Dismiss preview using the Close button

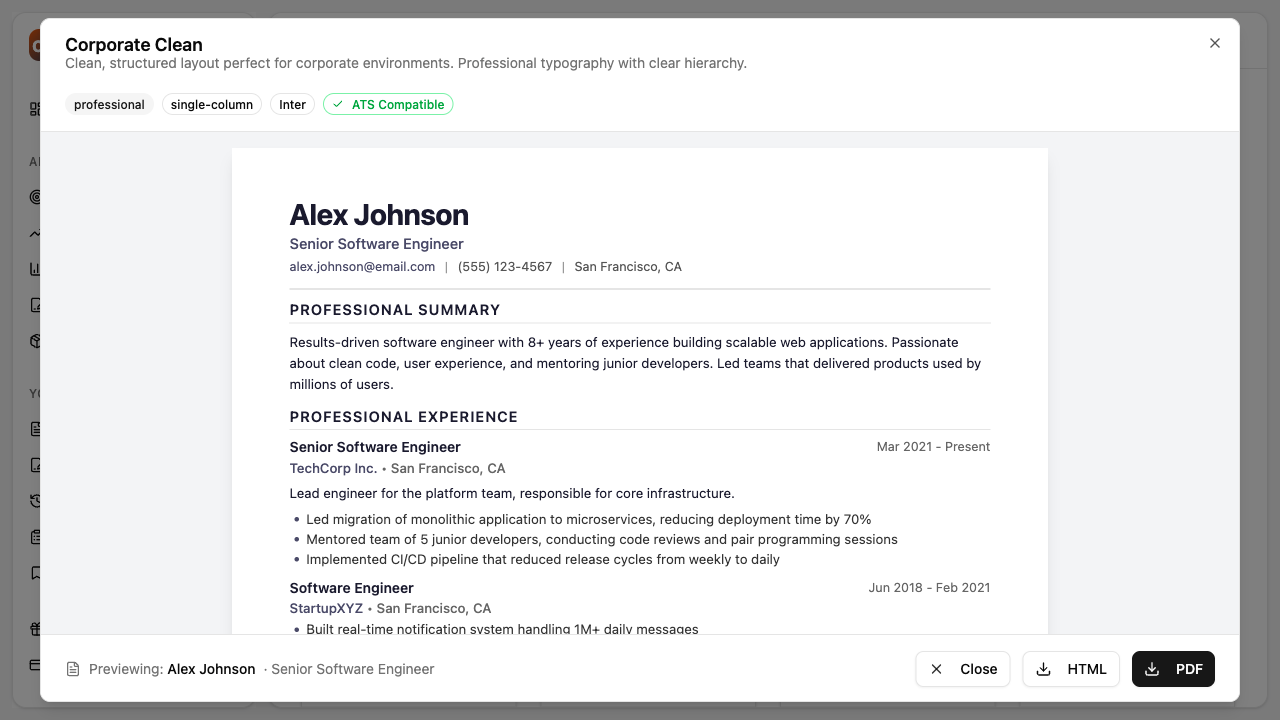point(962,669)
